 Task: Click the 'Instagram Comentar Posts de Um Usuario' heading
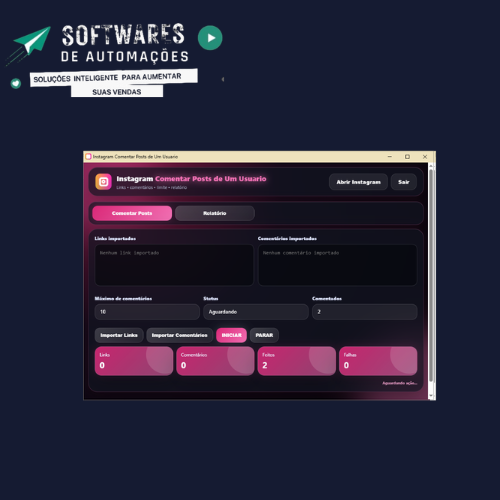pyautogui.click(x=191, y=179)
